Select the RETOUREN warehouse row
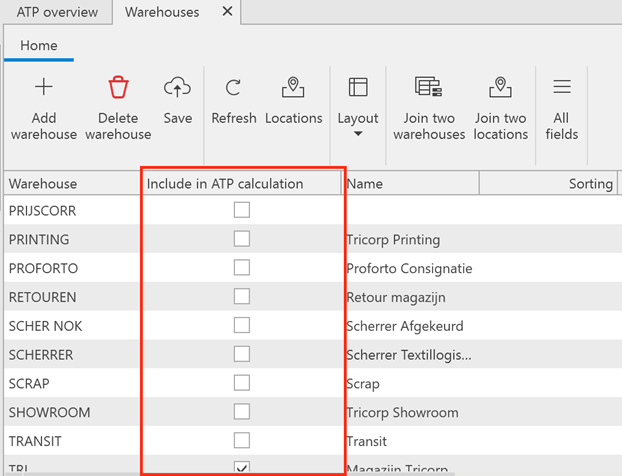This screenshot has width=622, height=476. point(42,297)
